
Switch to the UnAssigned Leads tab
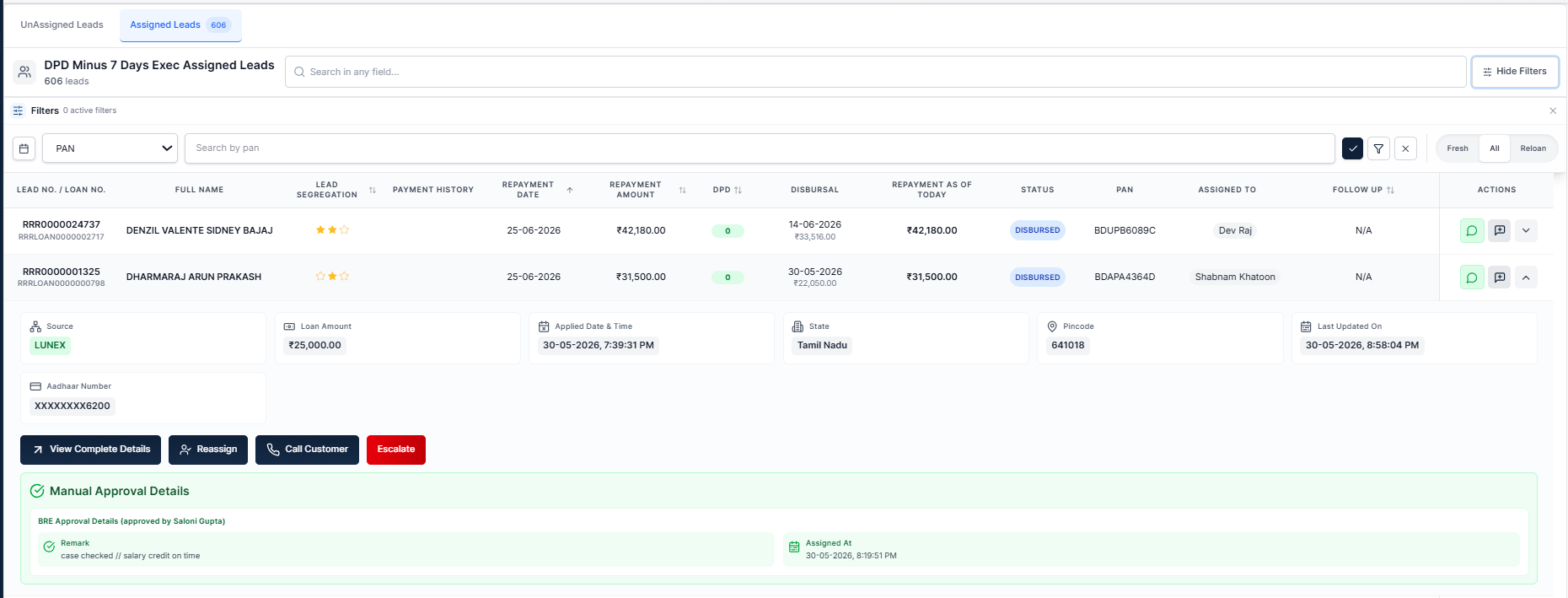pos(62,25)
